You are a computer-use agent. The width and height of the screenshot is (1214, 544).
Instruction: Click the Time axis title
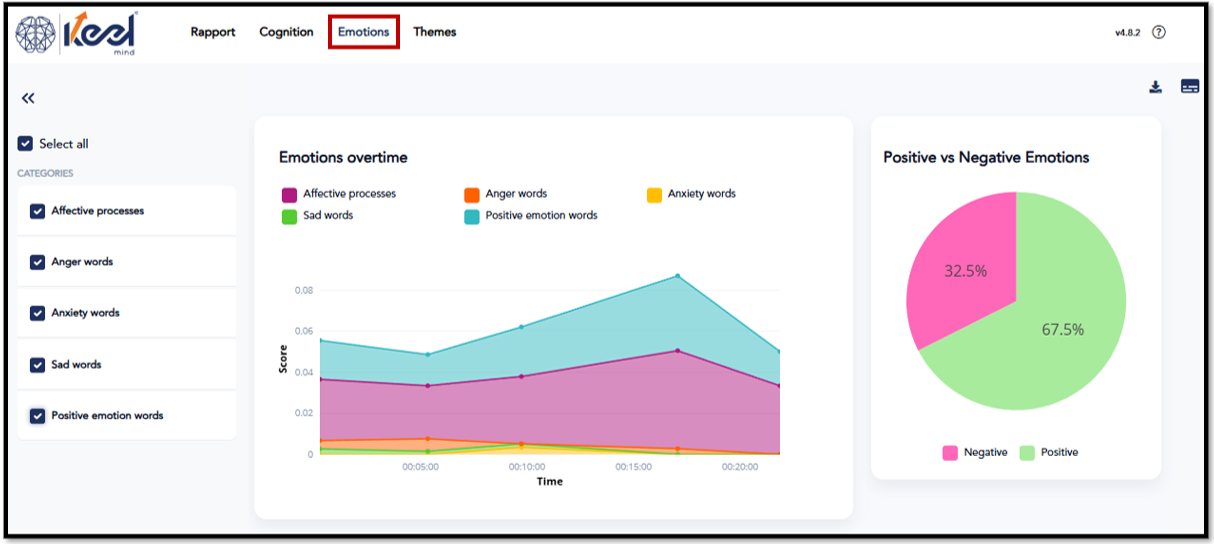coord(550,482)
